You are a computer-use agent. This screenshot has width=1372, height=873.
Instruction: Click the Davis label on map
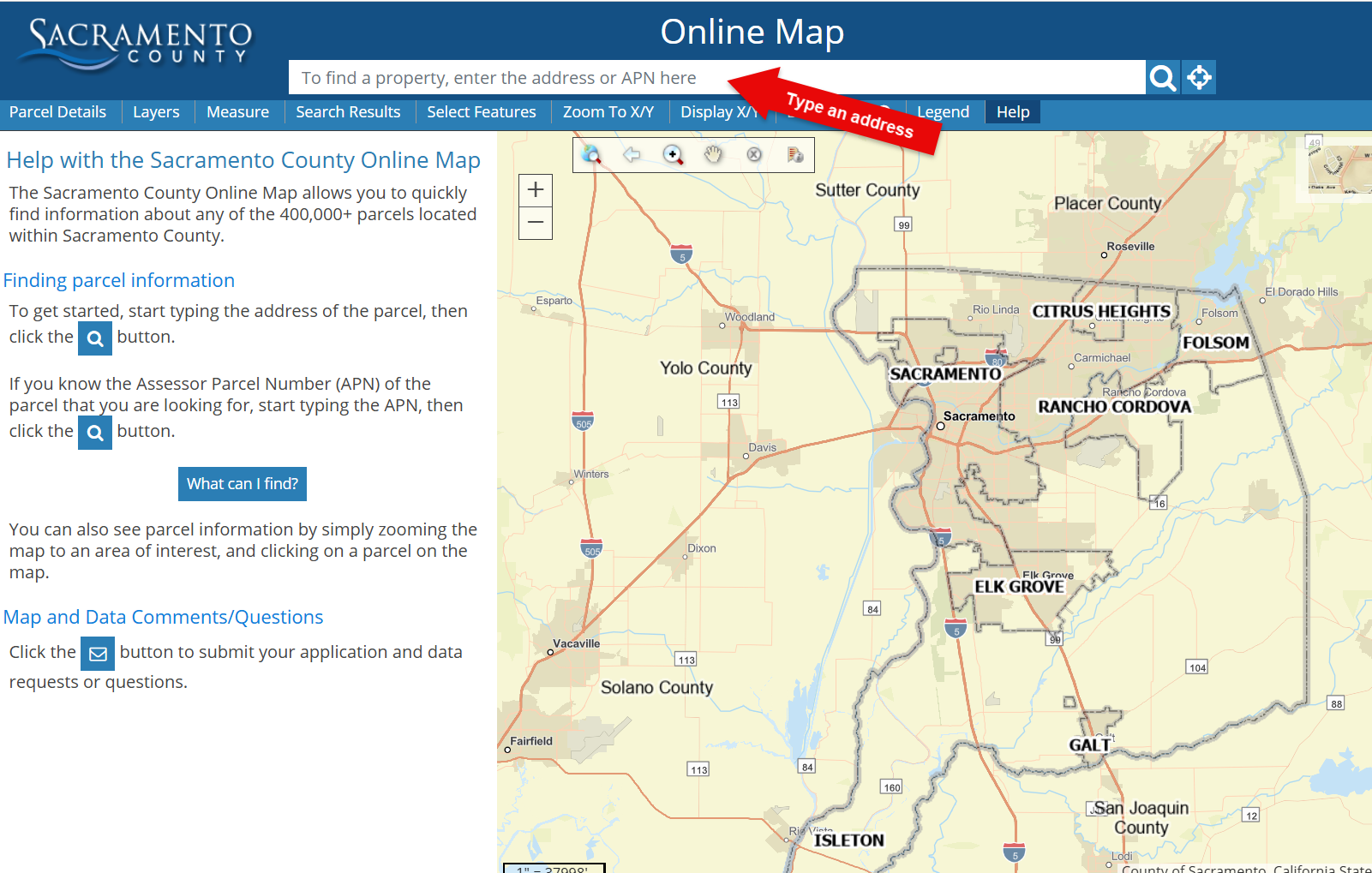pyautogui.click(x=762, y=448)
